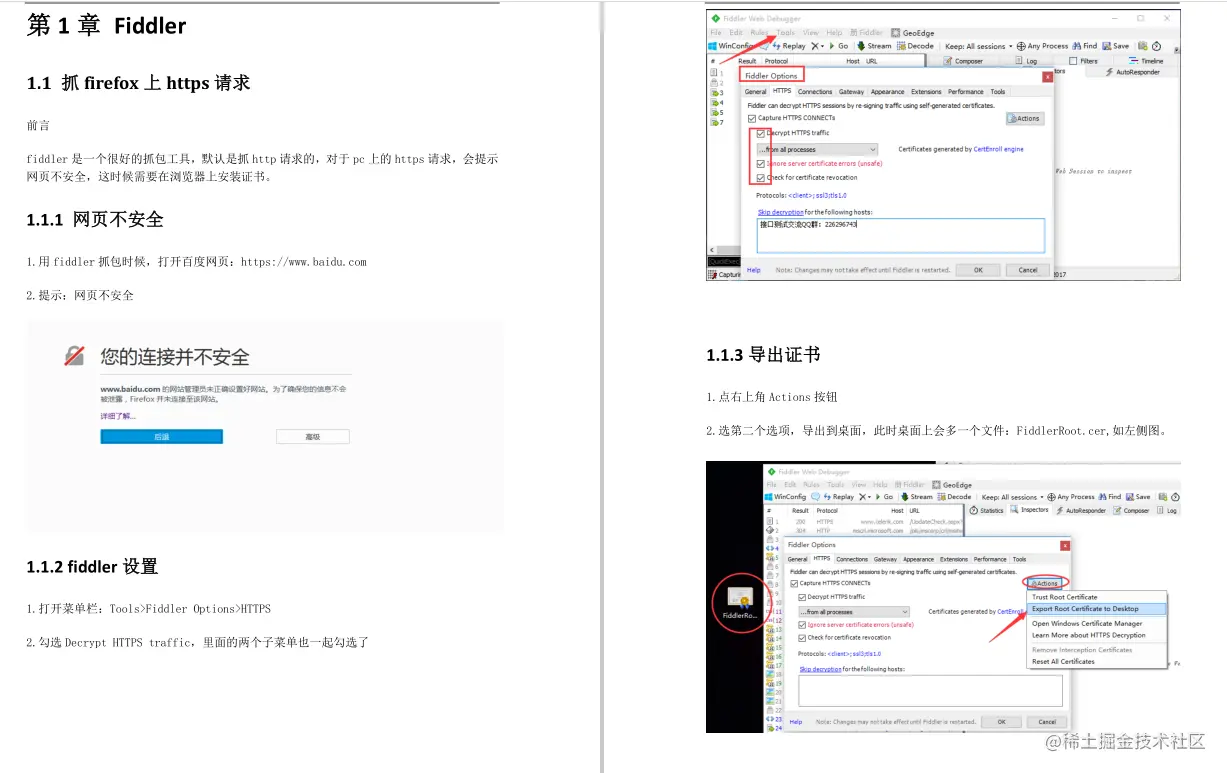
Task: Disable Ignore server certificate errors (unsafe)
Action: point(760,164)
